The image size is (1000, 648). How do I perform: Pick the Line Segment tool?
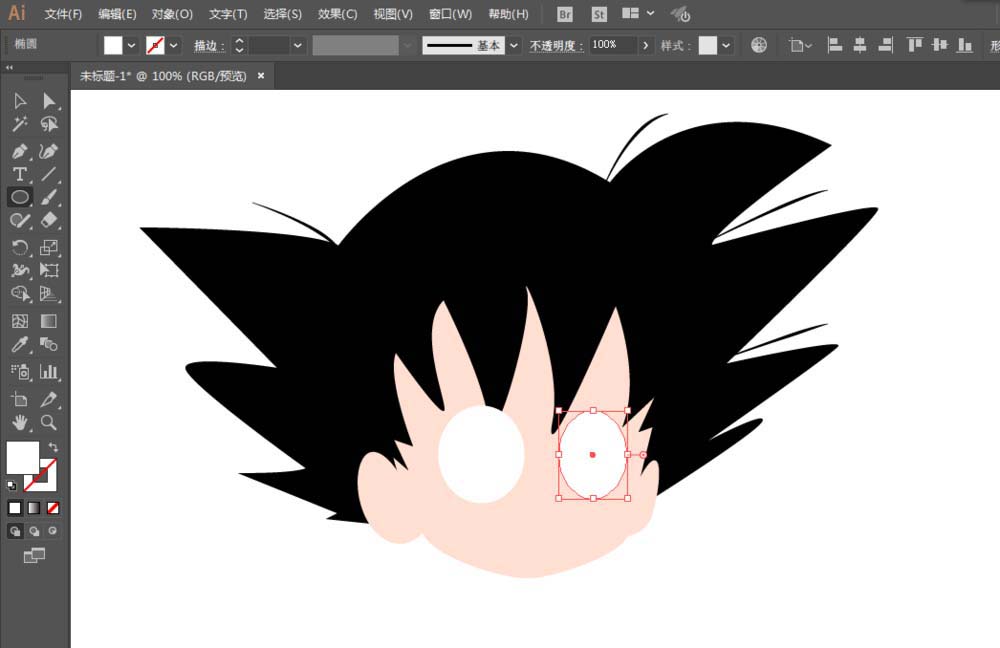click(48, 174)
